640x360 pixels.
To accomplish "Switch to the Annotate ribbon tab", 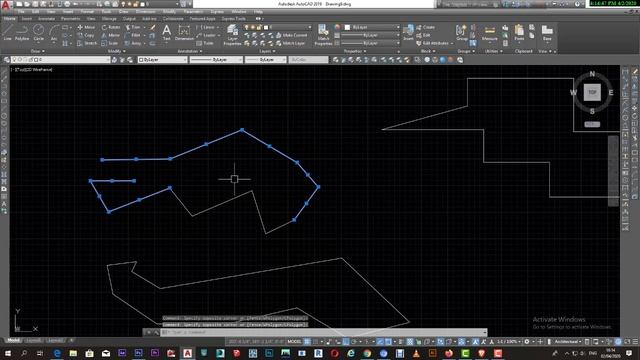I will pyautogui.click(x=46, y=19).
